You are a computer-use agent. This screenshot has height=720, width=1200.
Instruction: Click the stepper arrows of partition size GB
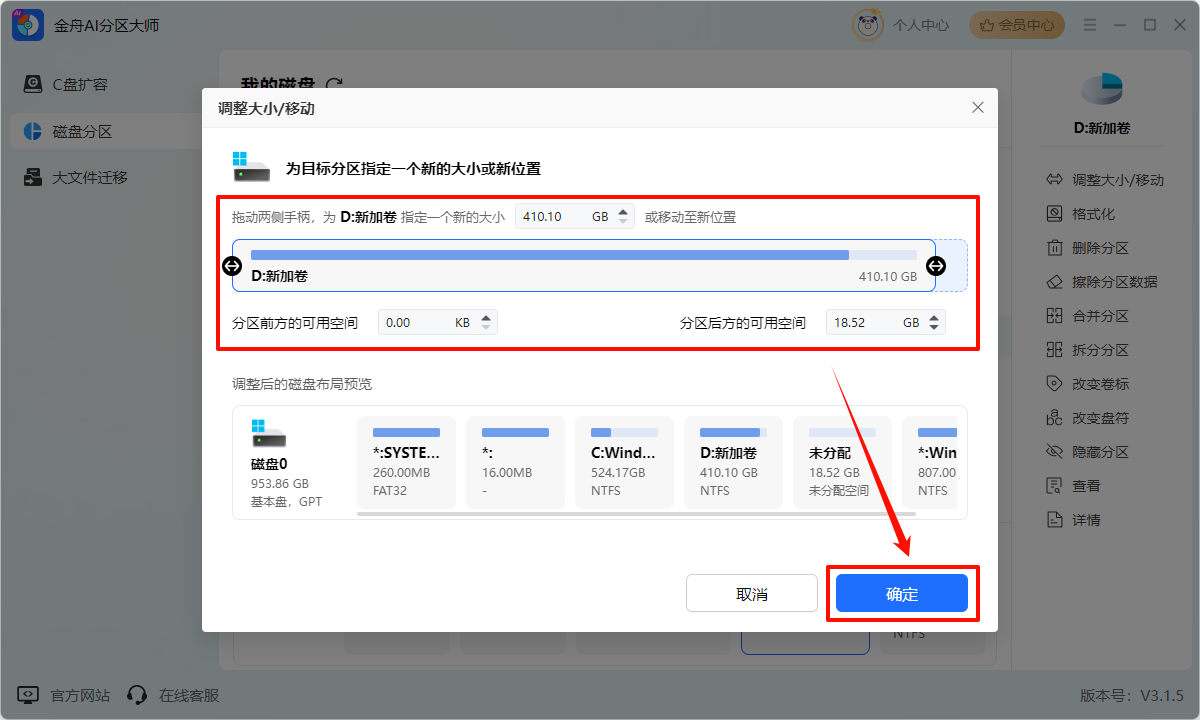point(624,217)
